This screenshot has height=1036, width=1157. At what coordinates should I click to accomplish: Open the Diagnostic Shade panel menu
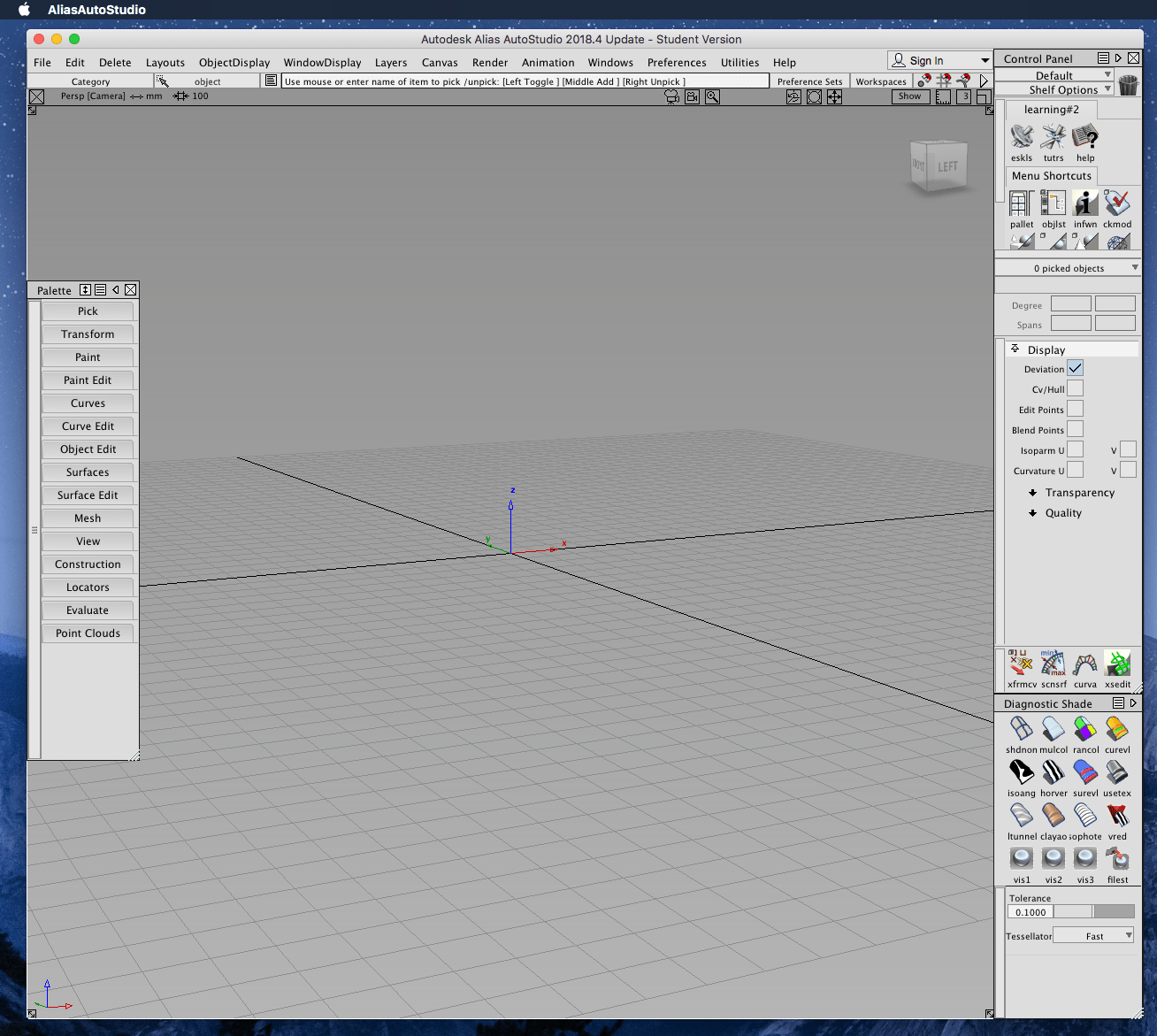point(1118,703)
